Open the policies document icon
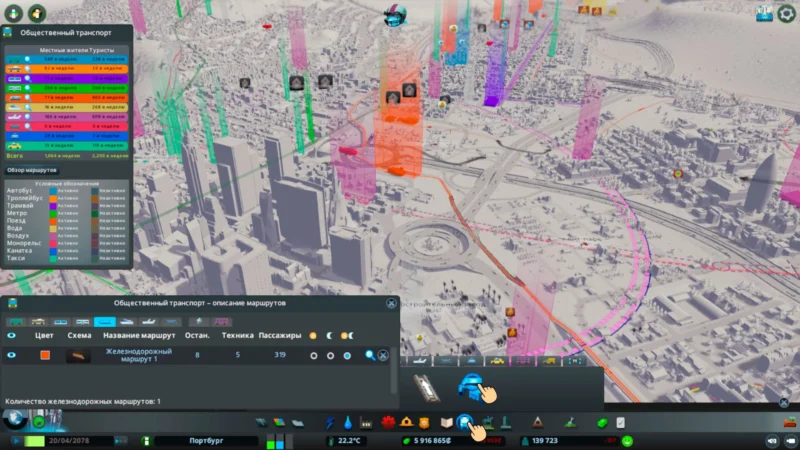Screen dimensions: 800x450 pos(620,422)
